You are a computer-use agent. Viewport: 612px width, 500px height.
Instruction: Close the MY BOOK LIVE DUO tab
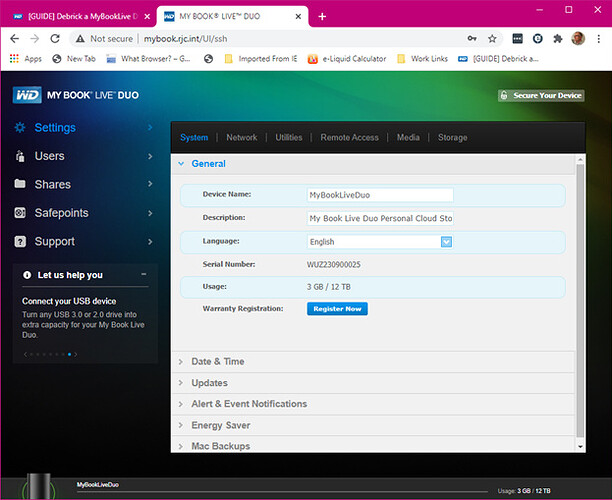coord(298,16)
